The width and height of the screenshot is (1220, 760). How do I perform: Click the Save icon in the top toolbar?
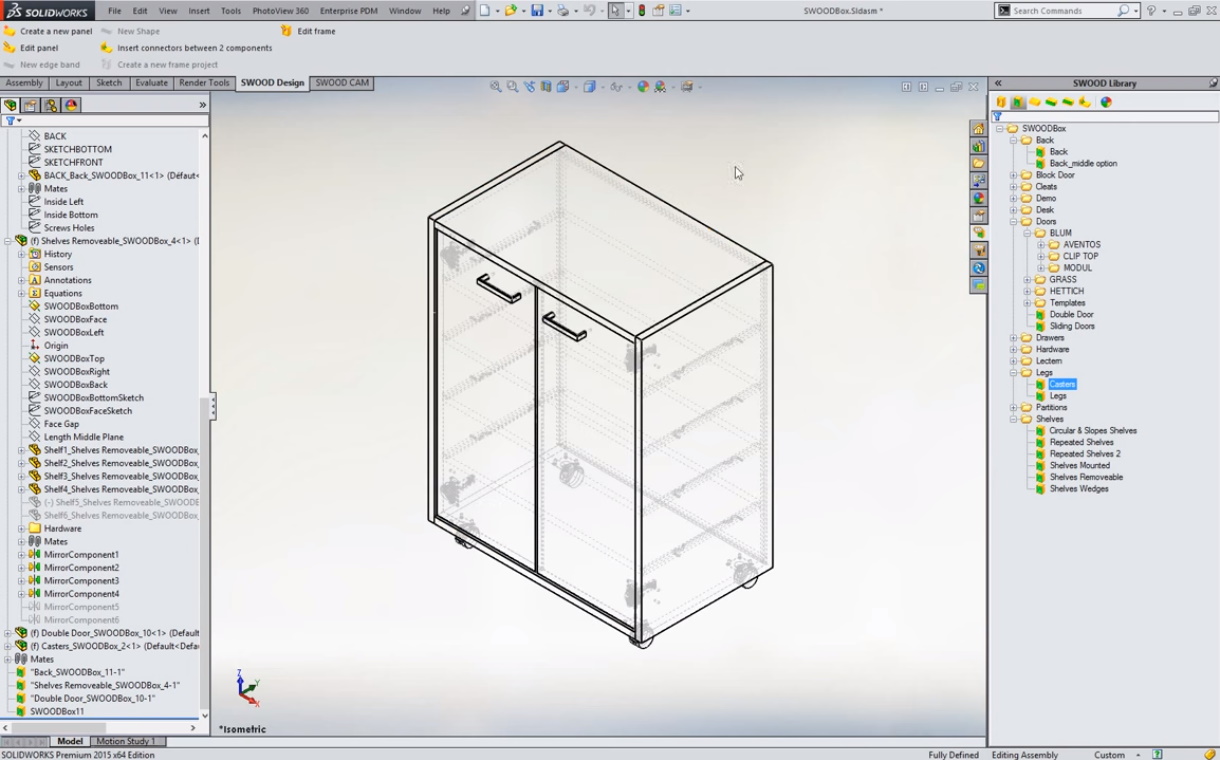tap(537, 11)
